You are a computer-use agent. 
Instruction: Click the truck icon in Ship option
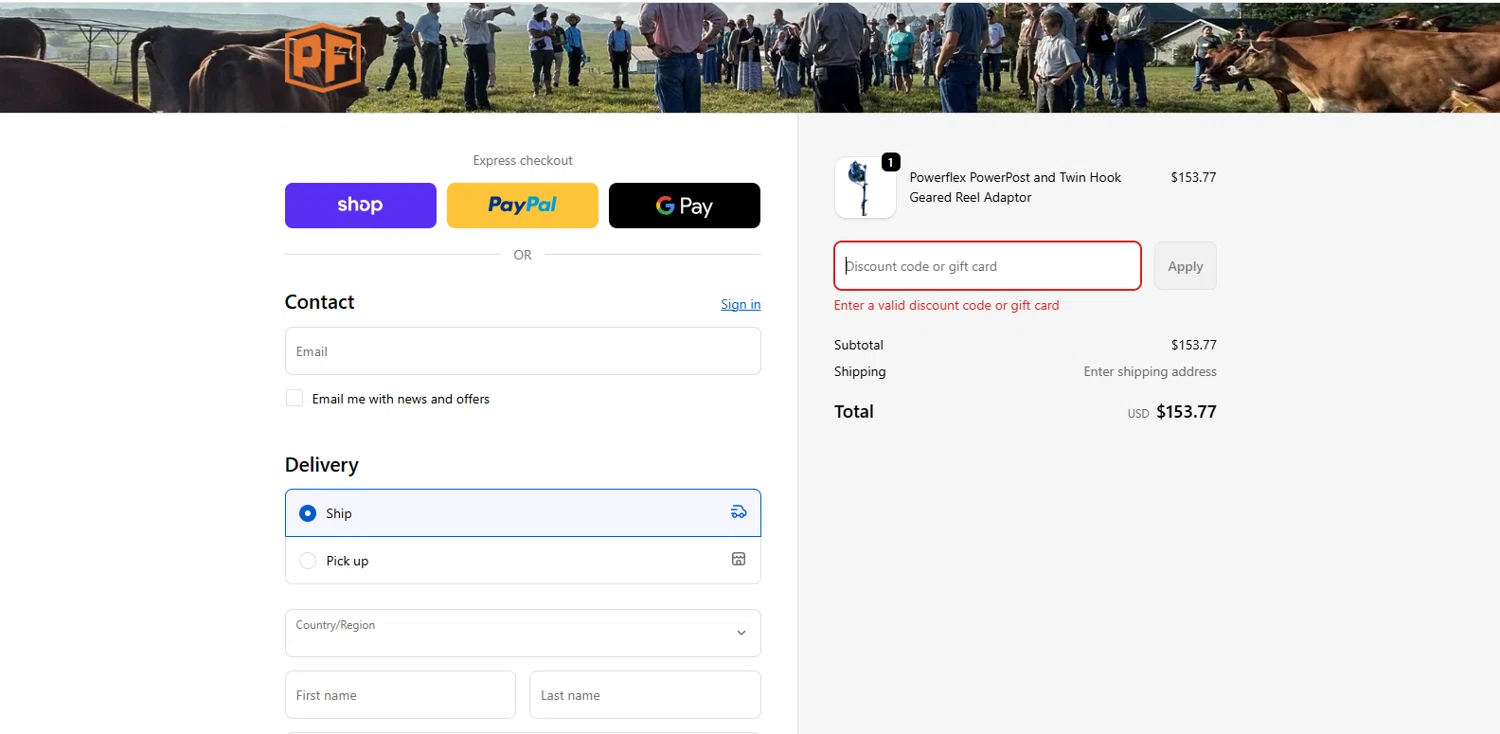[x=738, y=512]
